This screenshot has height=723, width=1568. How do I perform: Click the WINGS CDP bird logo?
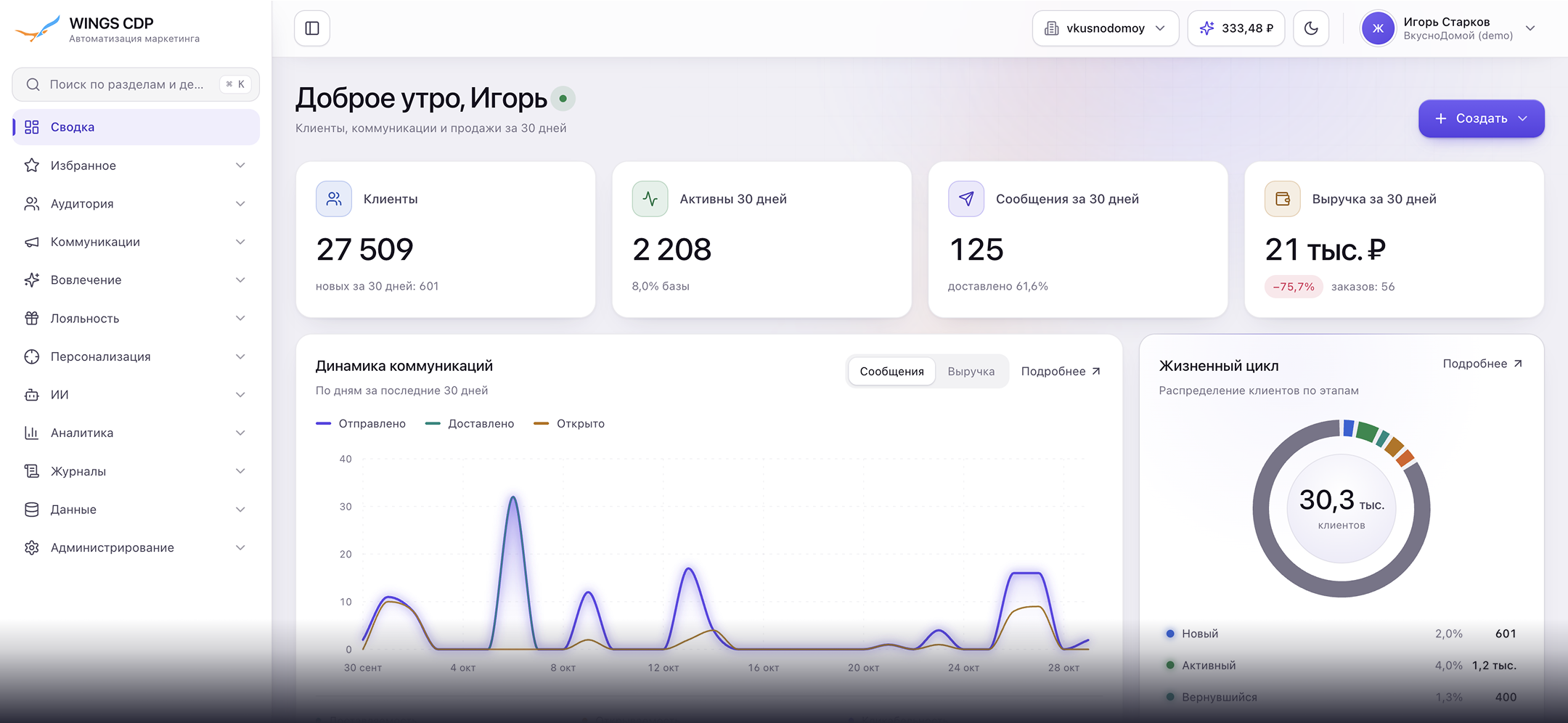tap(37, 29)
